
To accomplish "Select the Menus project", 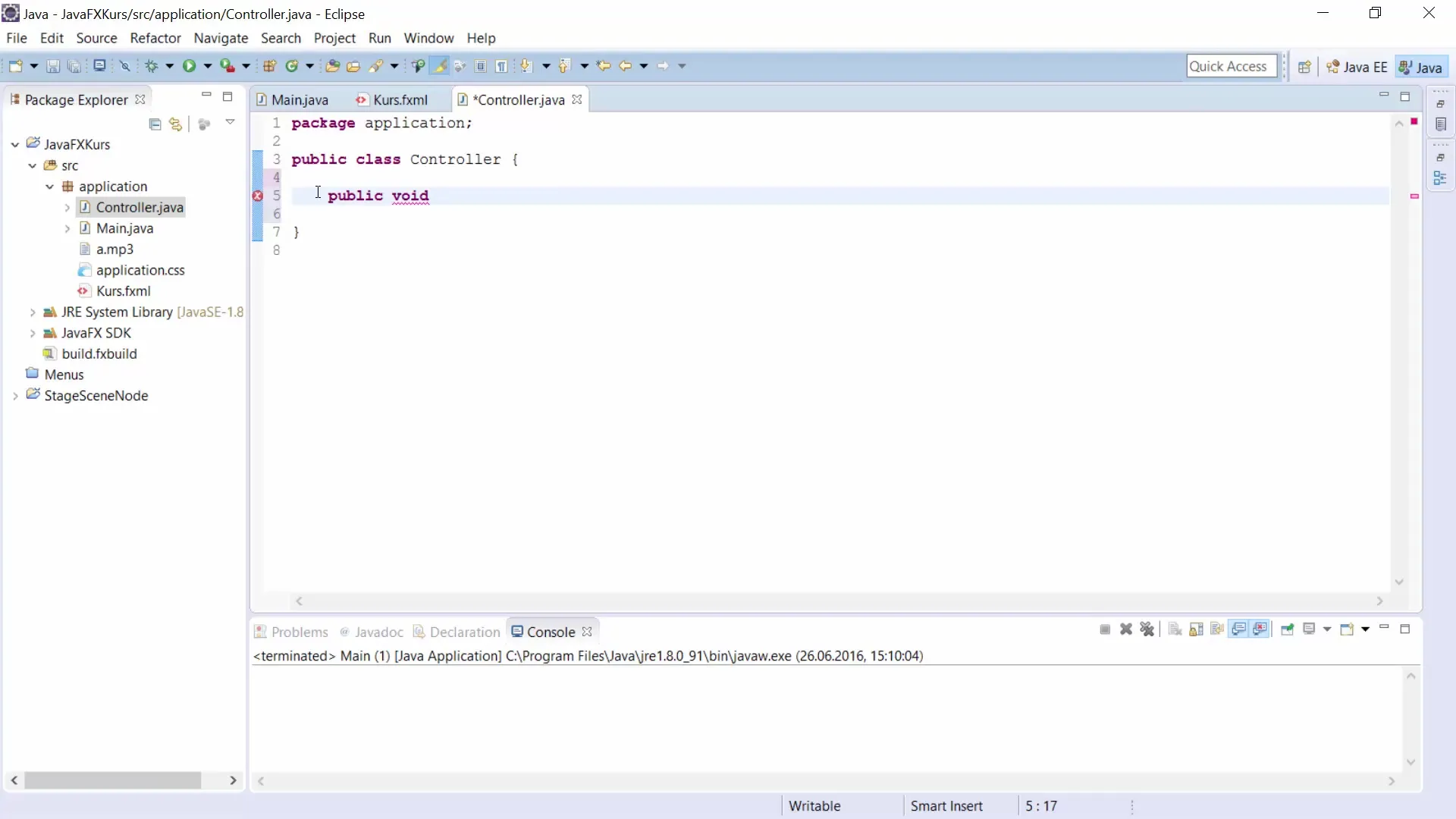I will (x=64, y=375).
